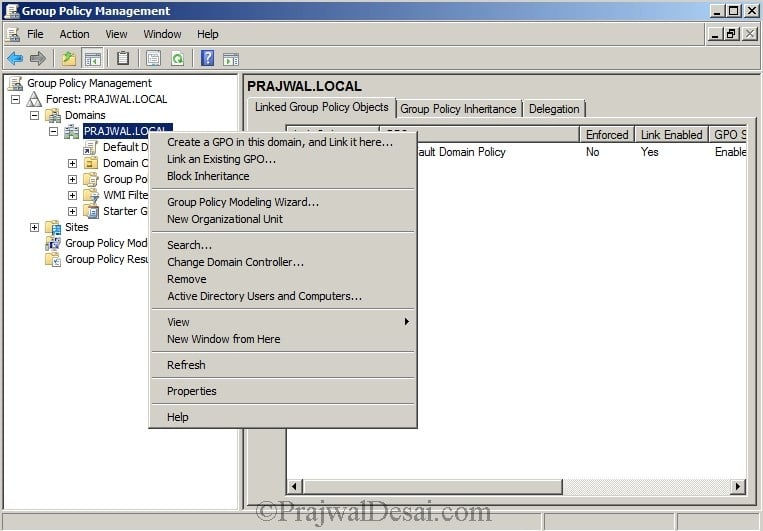Click the blue question mark Help icon
Viewport: 763px width, 531px height.
click(208, 58)
